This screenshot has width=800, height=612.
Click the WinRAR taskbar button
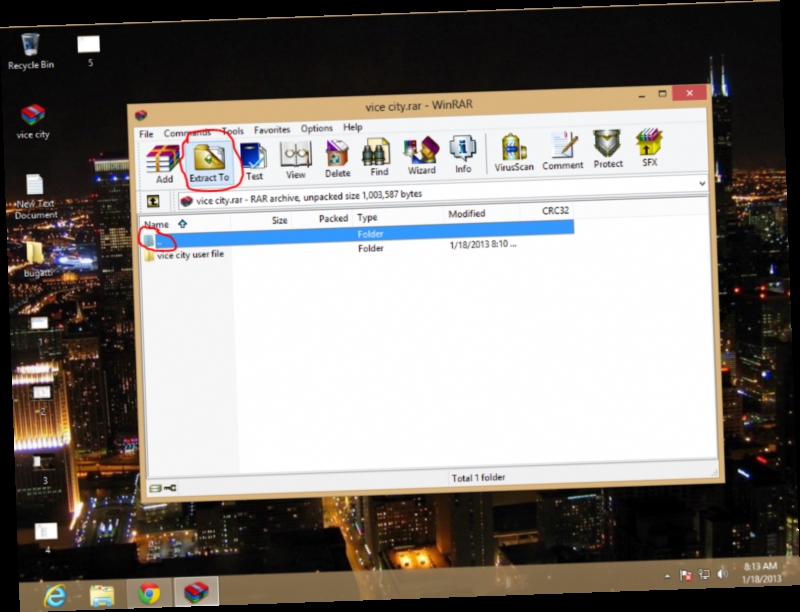point(196,592)
